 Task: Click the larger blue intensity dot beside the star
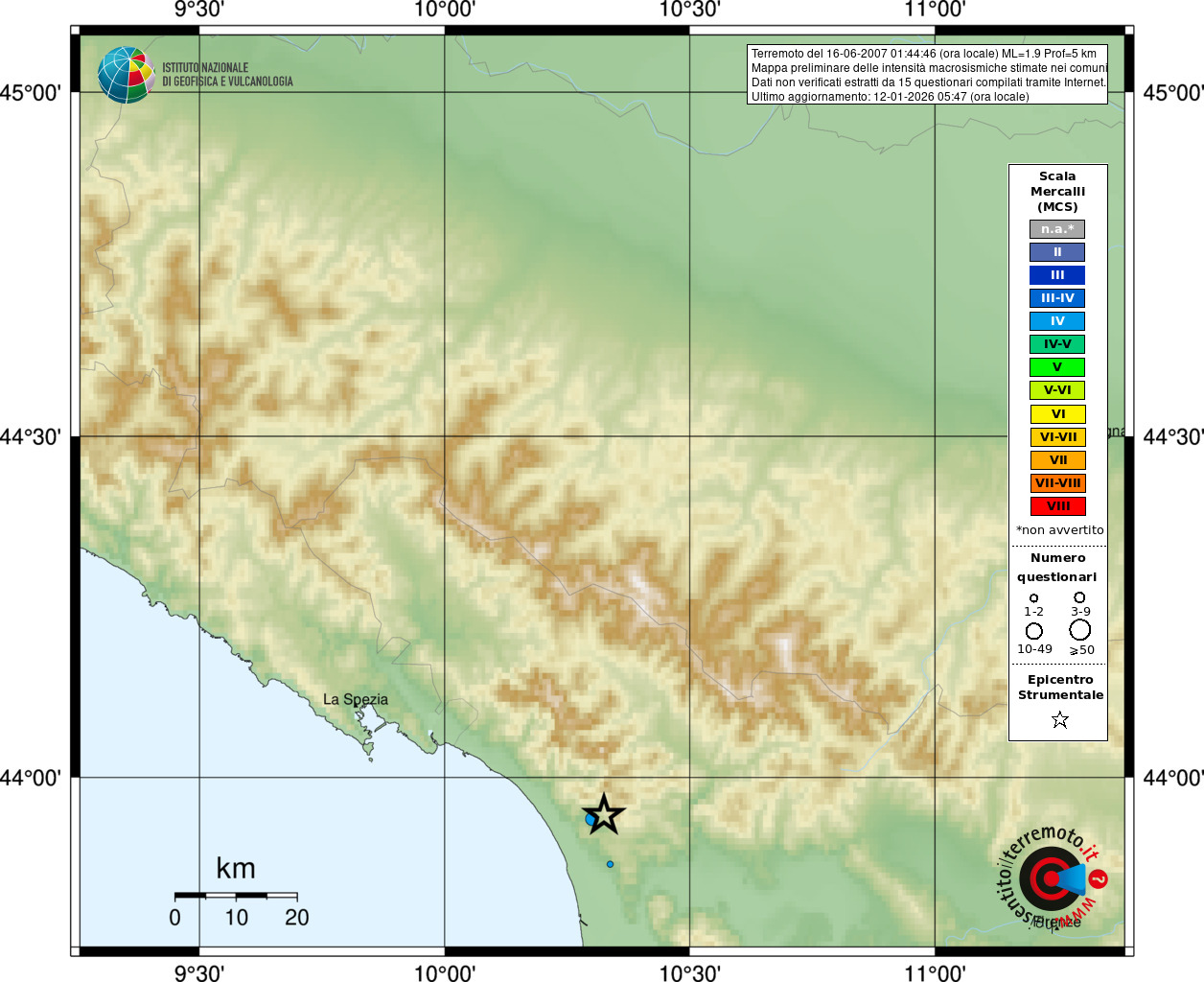(590, 820)
